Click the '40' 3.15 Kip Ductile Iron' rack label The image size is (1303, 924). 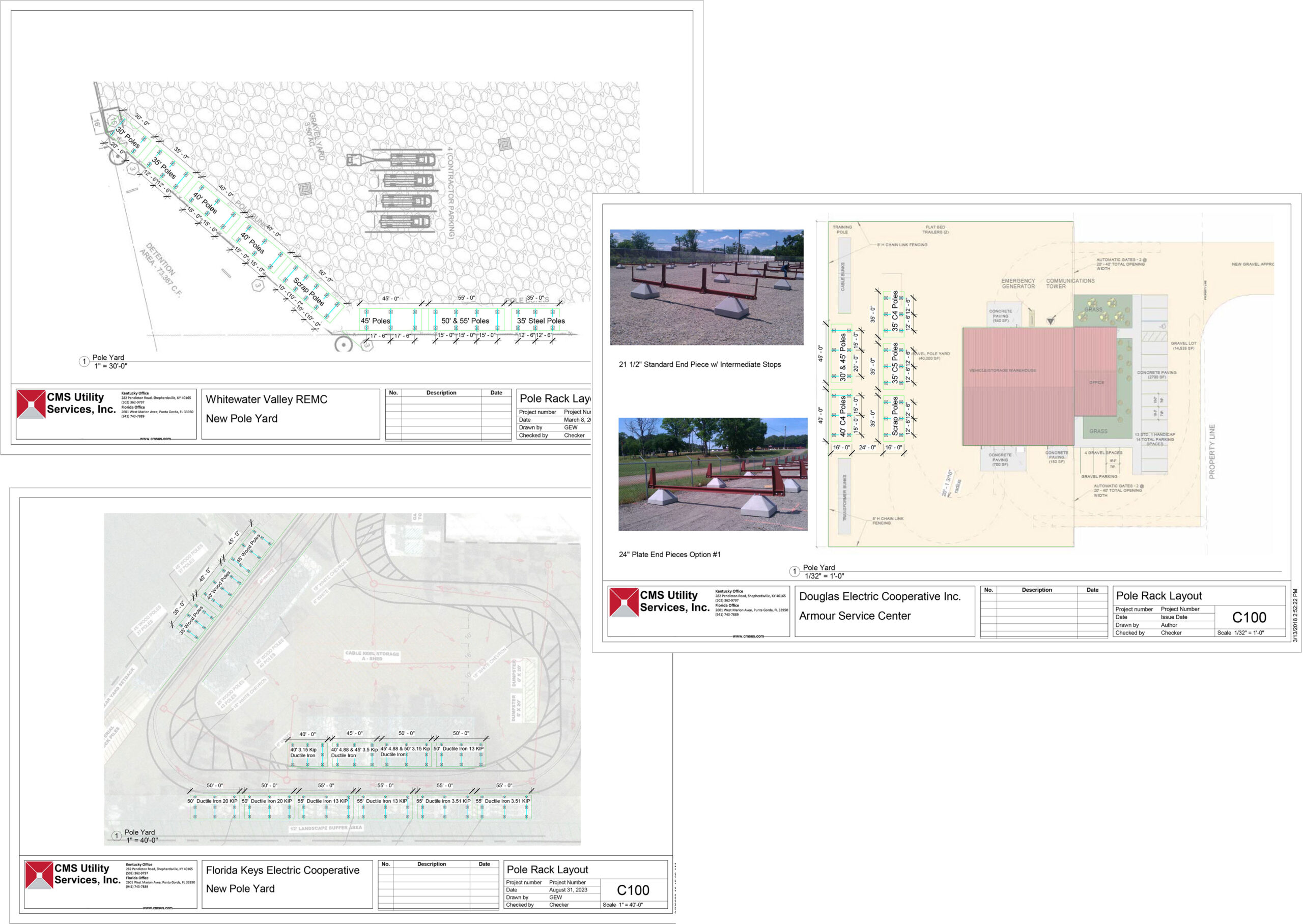[x=303, y=752]
